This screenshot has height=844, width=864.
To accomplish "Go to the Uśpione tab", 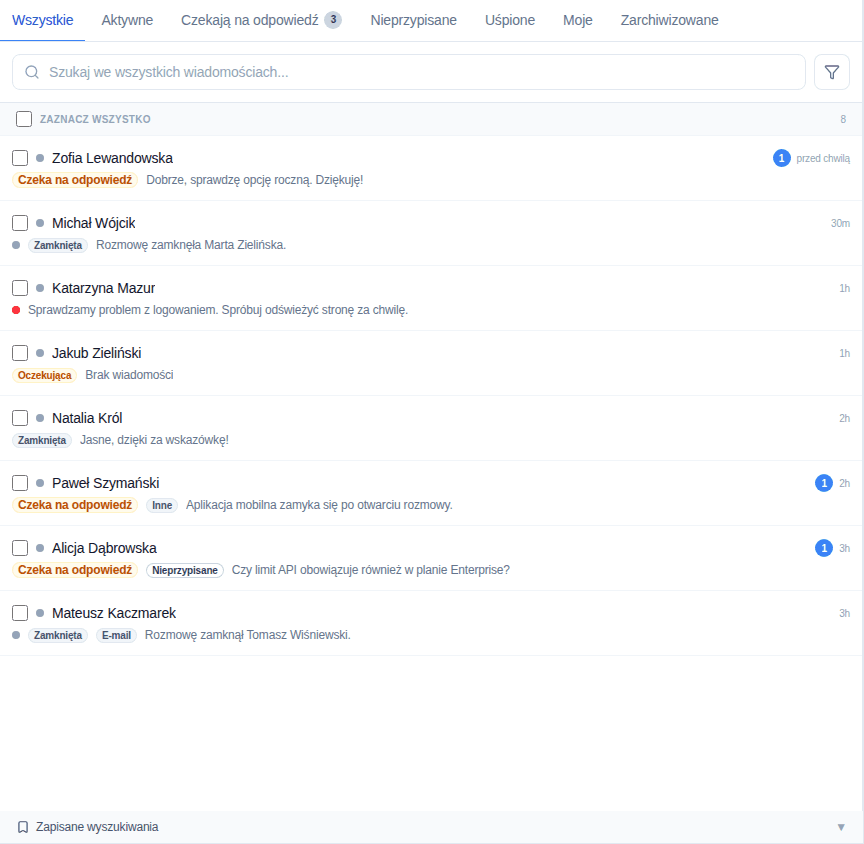I will 510,20.
